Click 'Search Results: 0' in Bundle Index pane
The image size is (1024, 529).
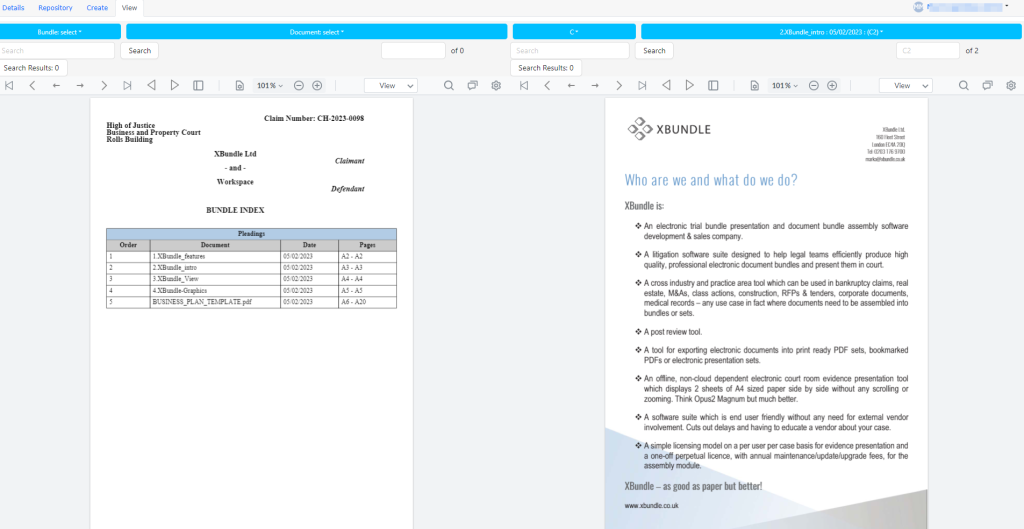(32, 68)
